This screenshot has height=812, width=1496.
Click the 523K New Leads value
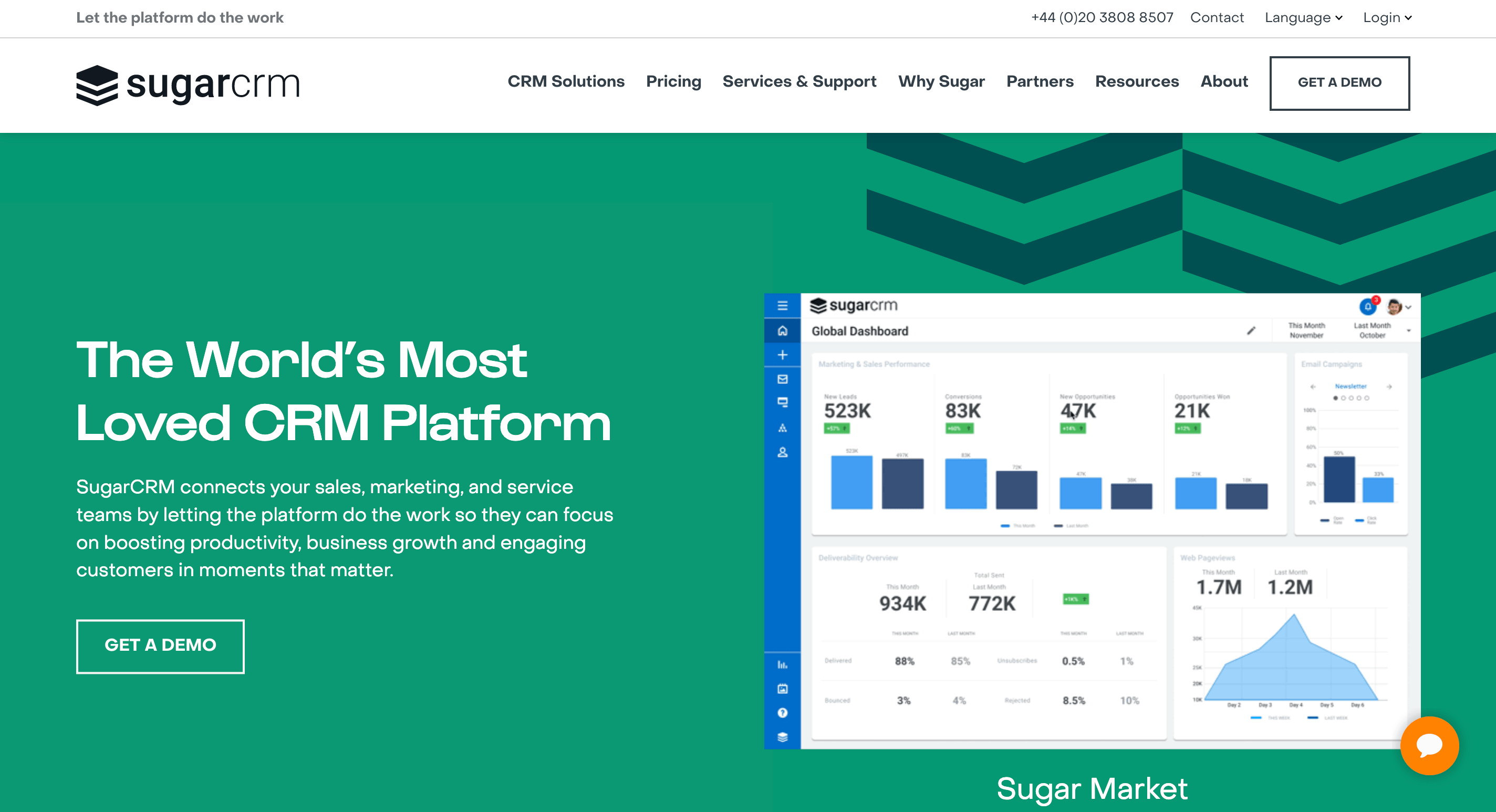point(847,411)
